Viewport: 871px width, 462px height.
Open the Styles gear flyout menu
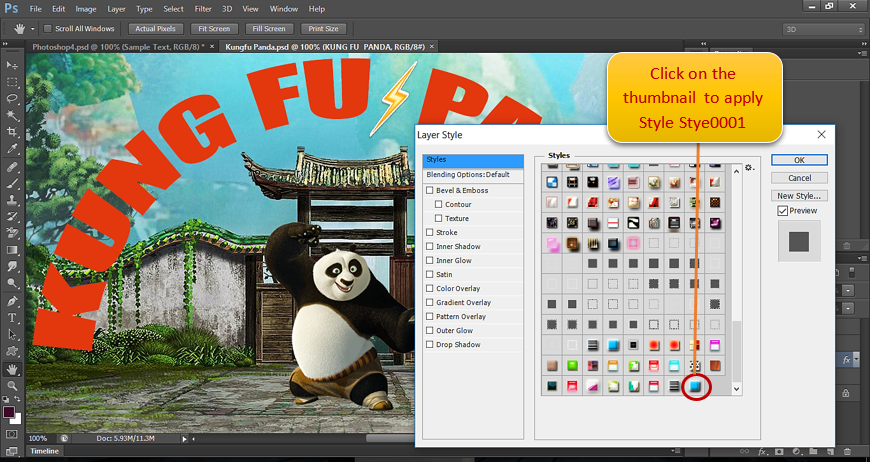[749, 167]
